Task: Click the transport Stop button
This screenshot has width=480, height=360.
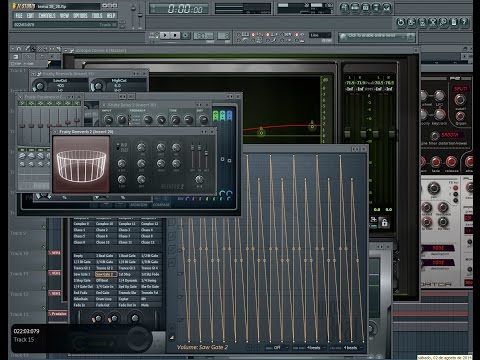Action: click(x=175, y=35)
